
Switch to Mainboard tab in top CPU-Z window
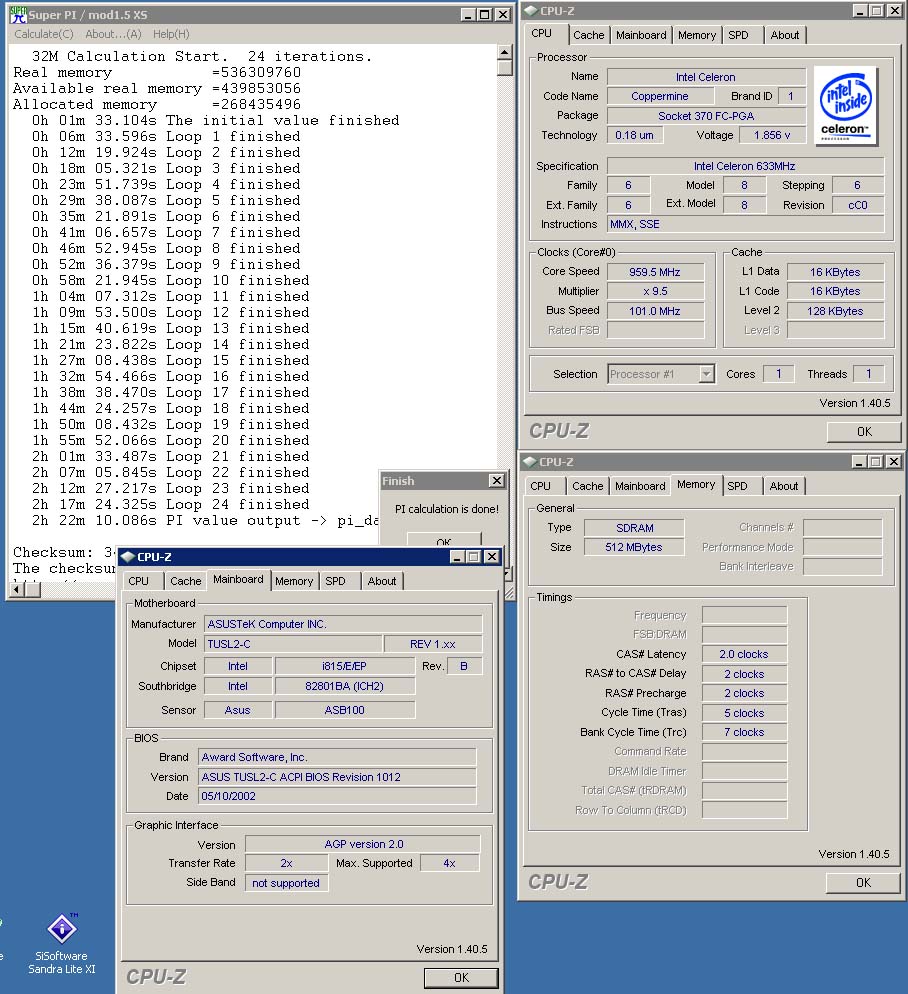coord(641,36)
